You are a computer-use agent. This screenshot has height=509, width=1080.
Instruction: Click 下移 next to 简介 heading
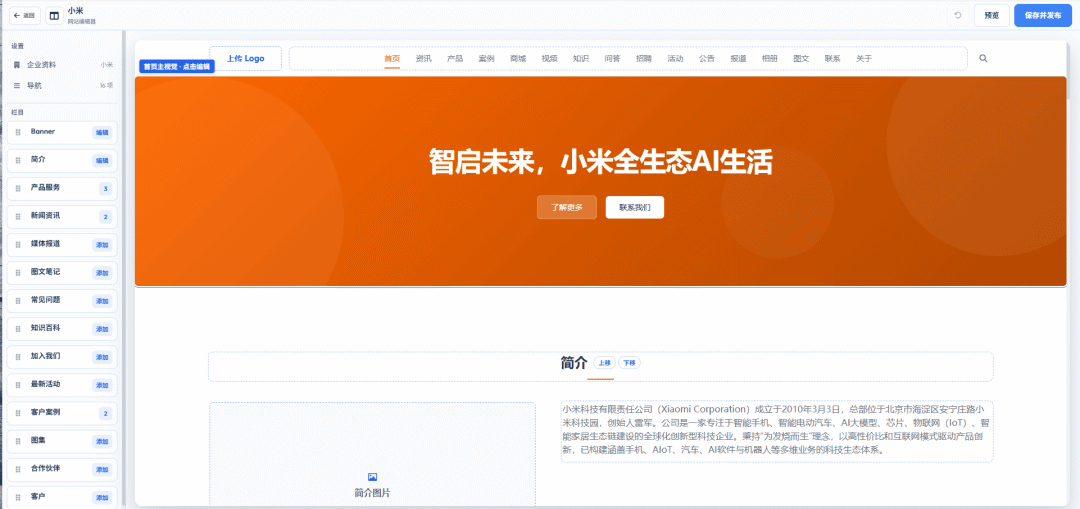click(x=630, y=362)
